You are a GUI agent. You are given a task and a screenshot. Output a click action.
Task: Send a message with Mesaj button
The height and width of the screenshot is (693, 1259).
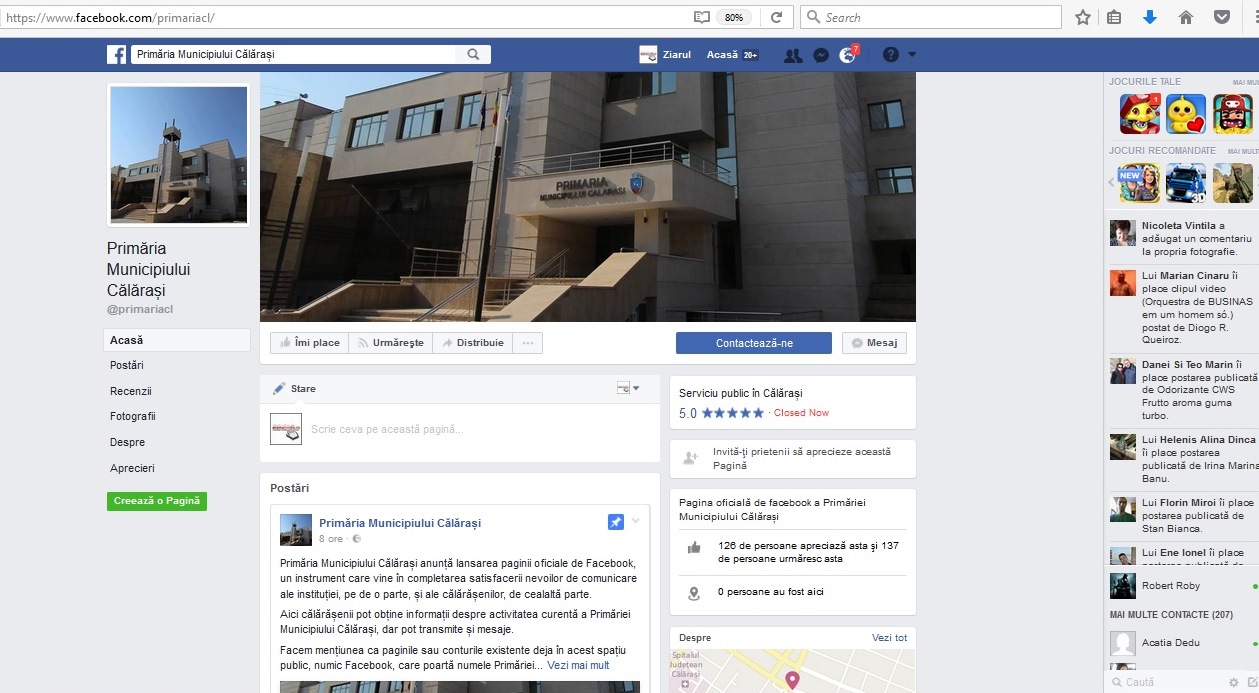[x=874, y=343]
